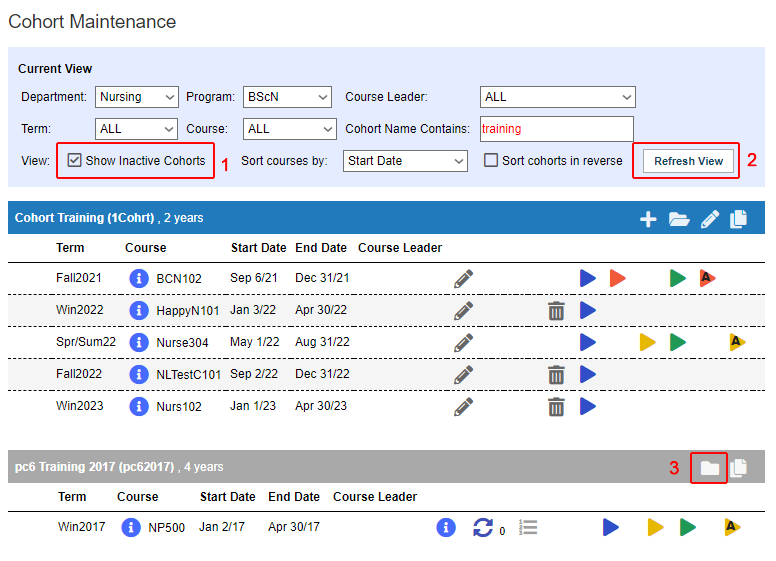Delete the Nurs102 row with trash icon
776x561 pixels.
tap(556, 407)
